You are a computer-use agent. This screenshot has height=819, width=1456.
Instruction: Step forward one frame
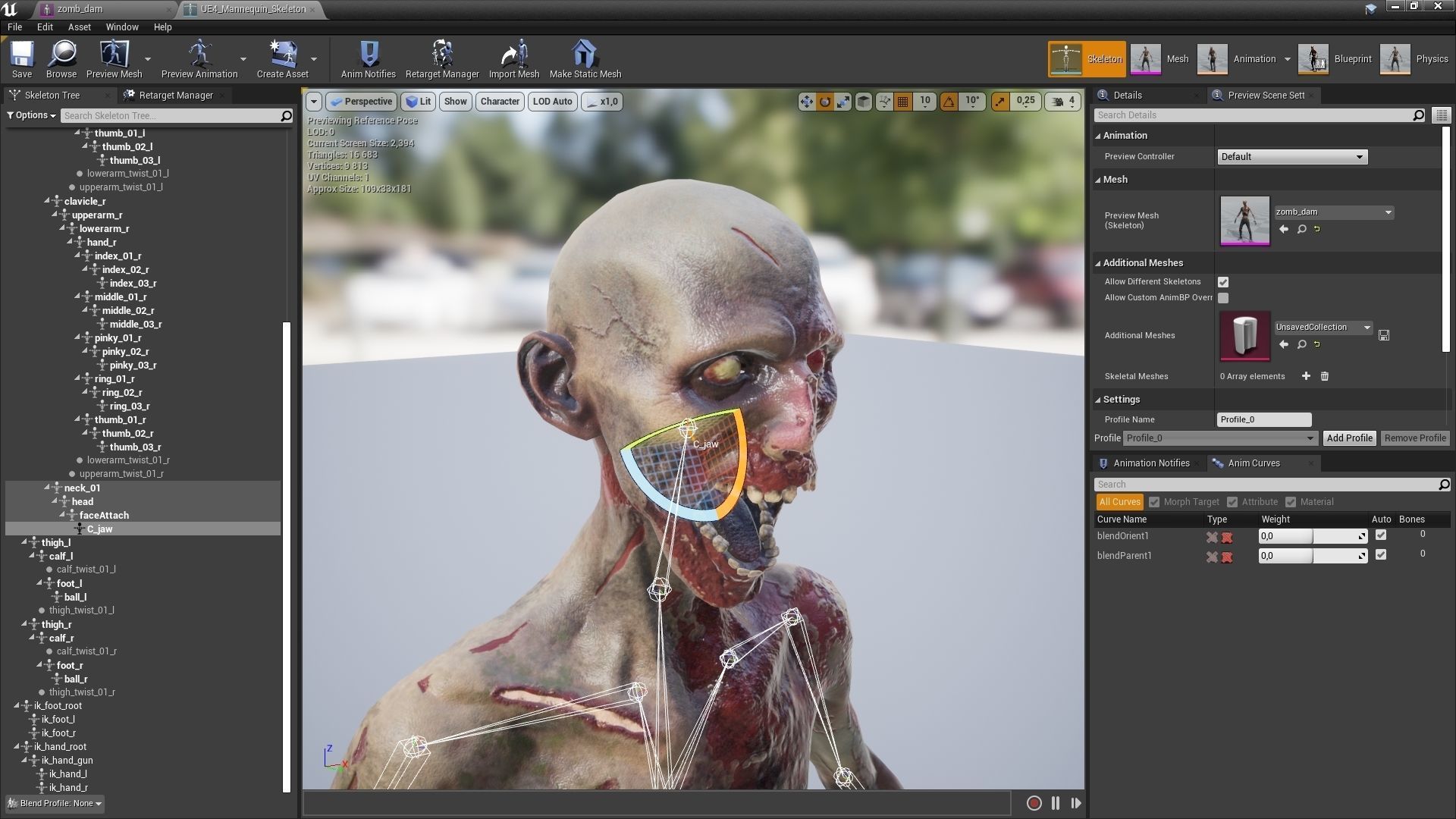tap(1076, 803)
